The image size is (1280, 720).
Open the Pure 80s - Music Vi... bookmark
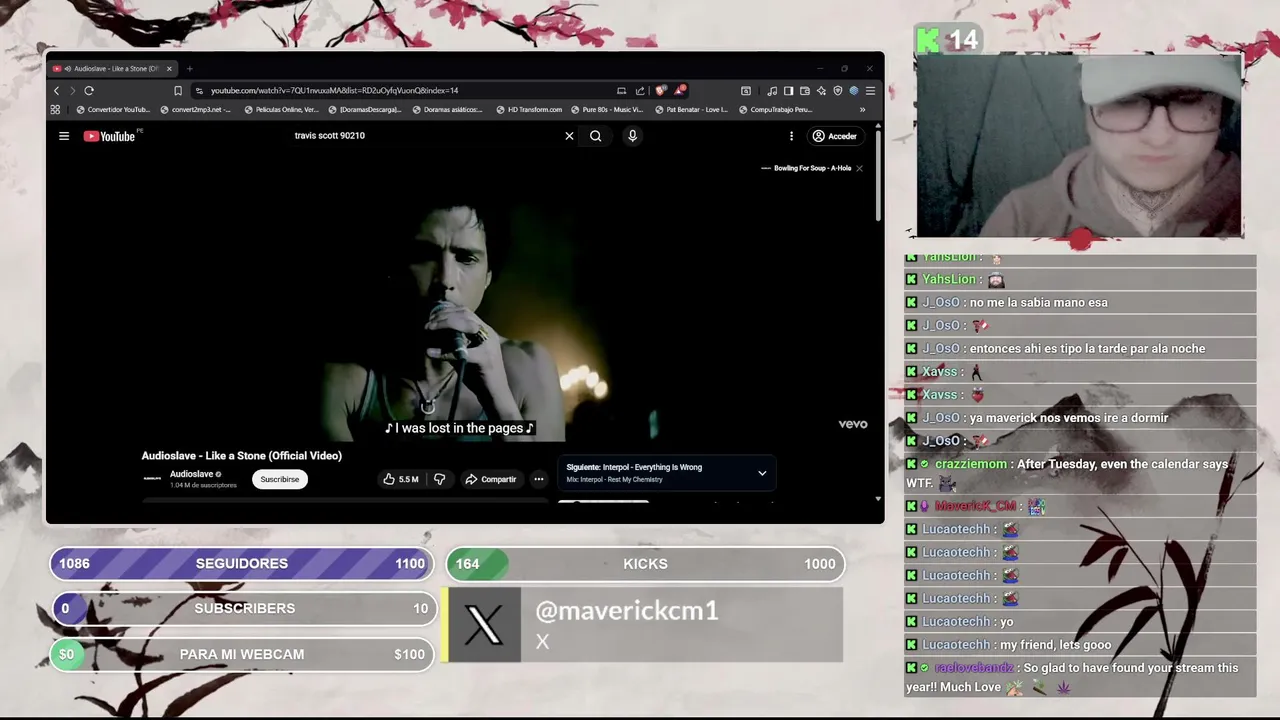[x=607, y=109]
